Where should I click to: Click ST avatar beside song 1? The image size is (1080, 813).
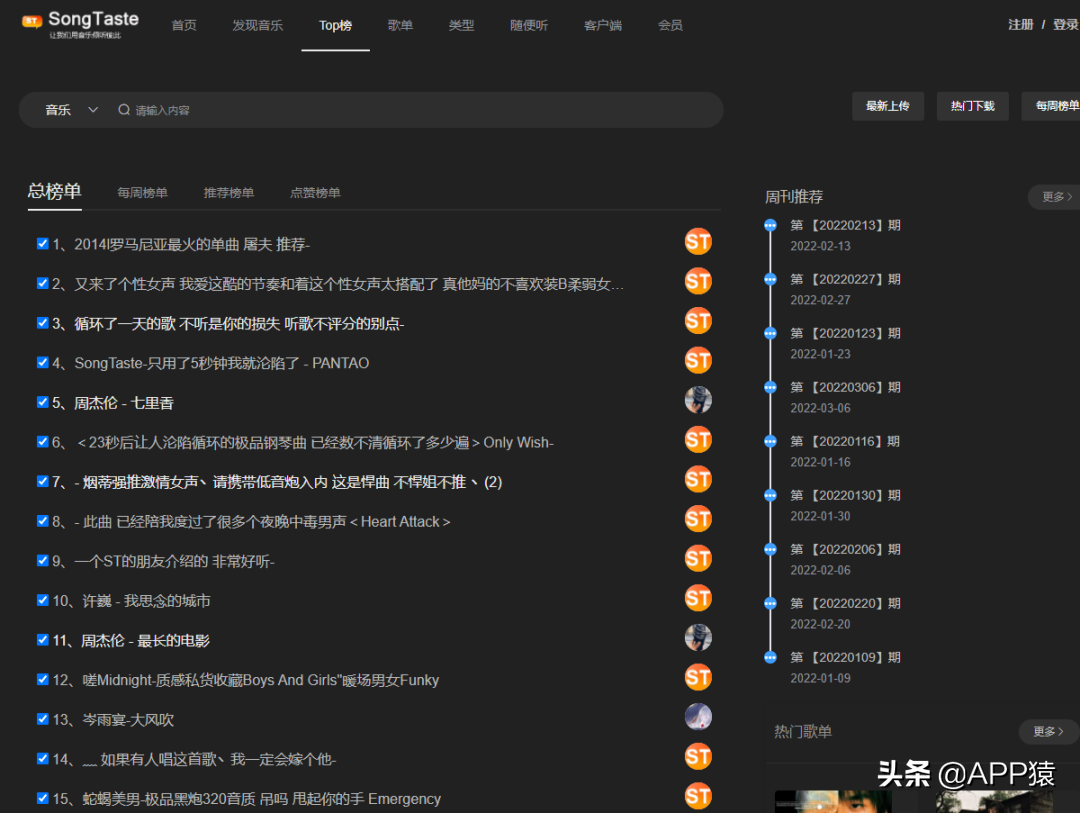(x=698, y=242)
